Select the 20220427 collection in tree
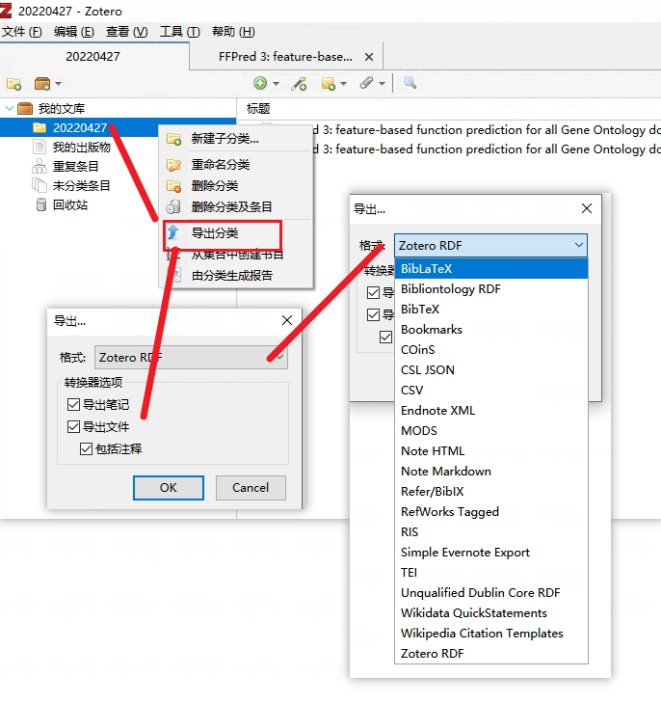Viewport: 661px width, 703px height. tap(79, 128)
